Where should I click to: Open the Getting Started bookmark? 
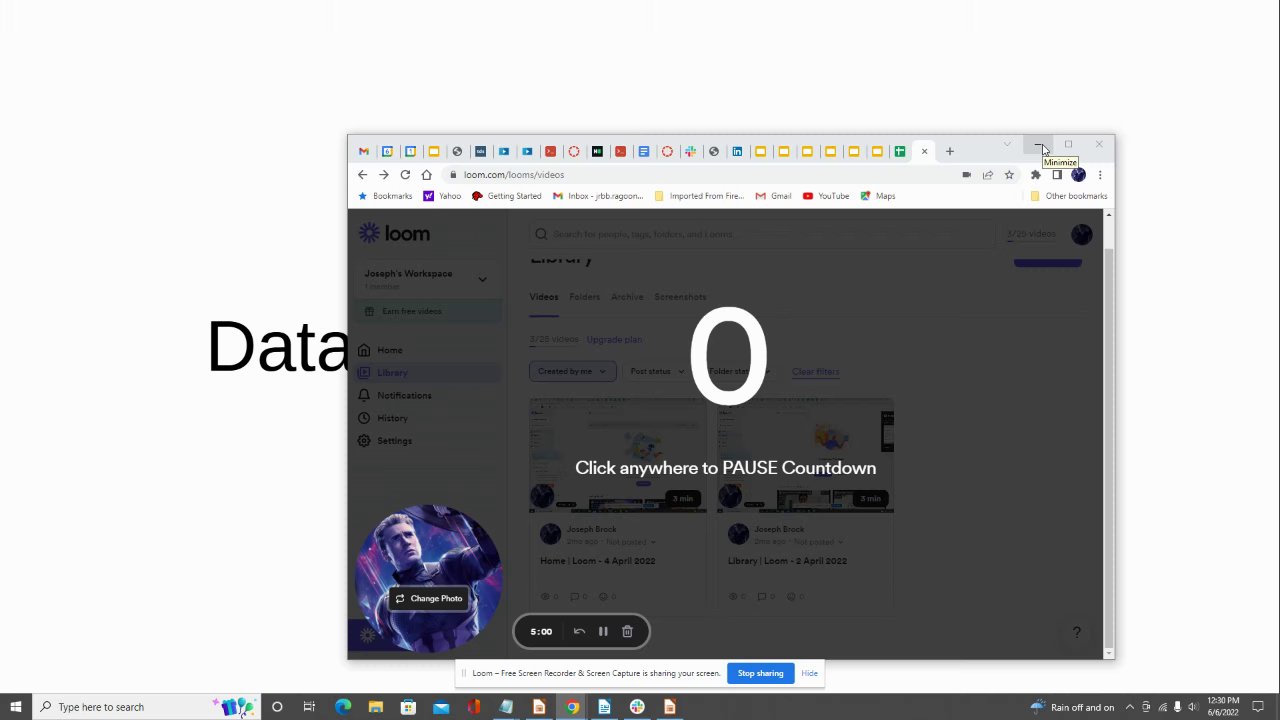[x=507, y=196]
